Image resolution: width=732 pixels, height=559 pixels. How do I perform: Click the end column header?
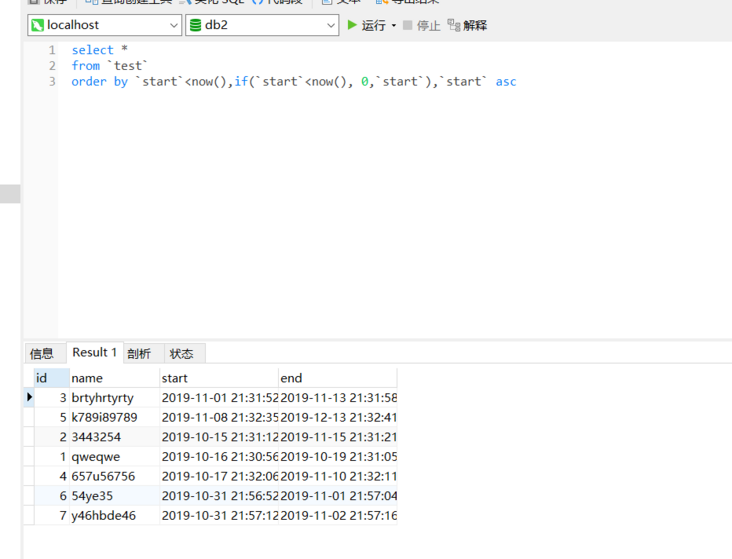(x=338, y=378)
